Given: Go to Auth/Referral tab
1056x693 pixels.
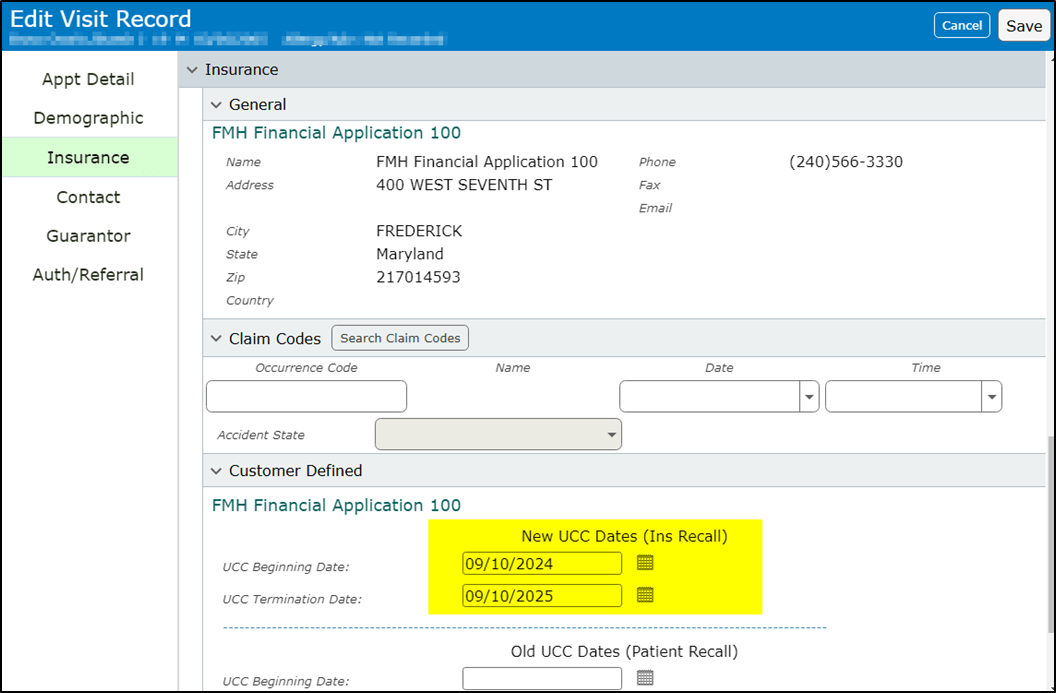Looking at the screenshot, I should 88,275.
